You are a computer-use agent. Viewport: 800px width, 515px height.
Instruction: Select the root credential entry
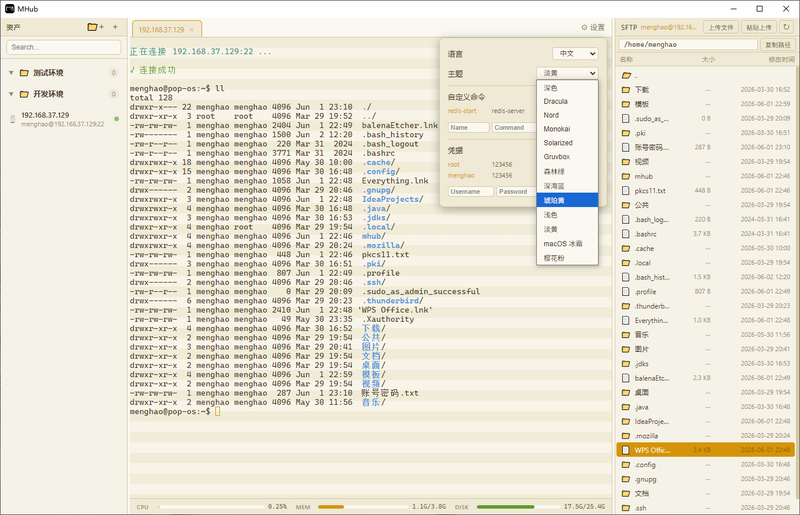point(454,164)
